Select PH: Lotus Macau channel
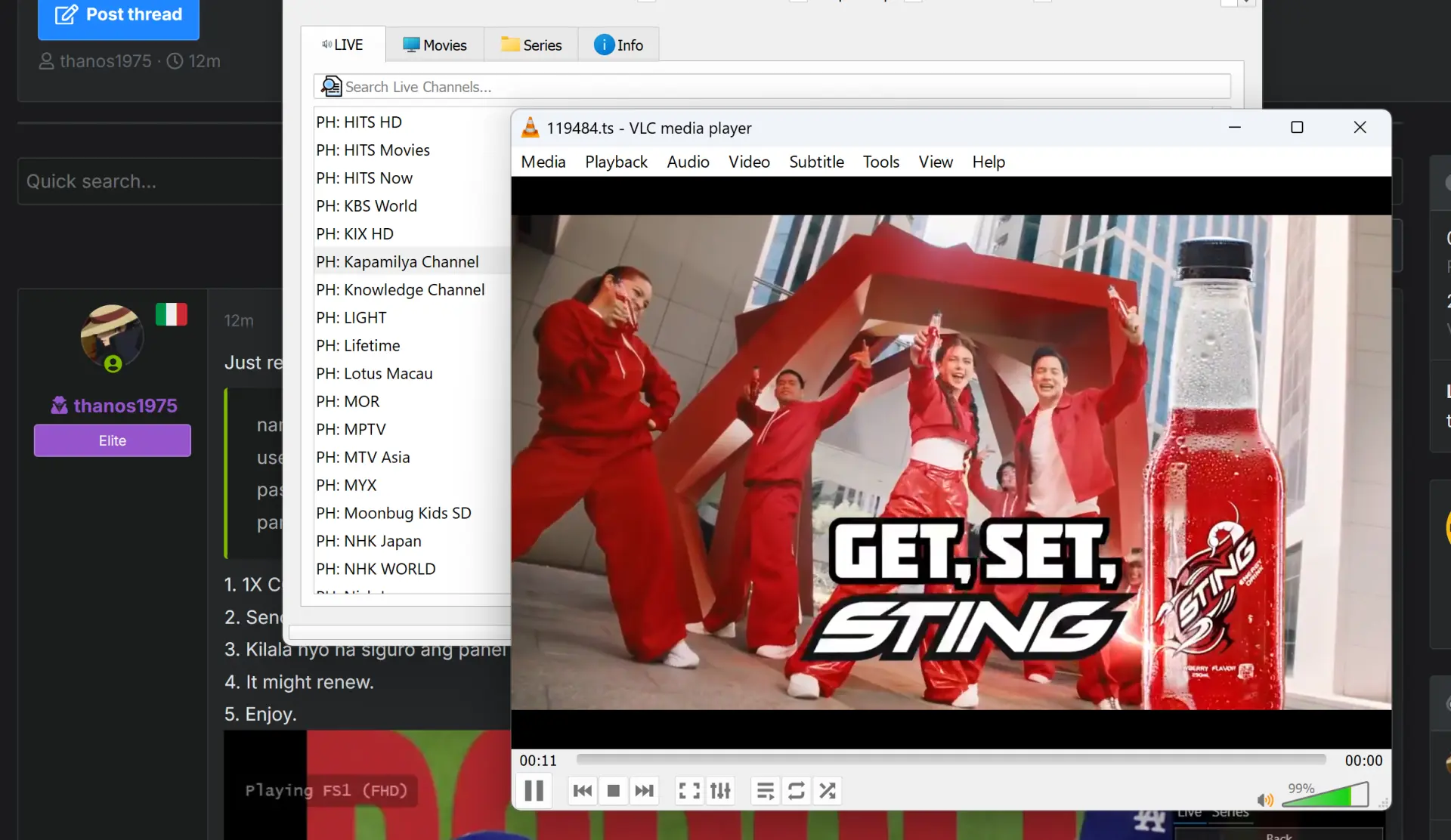The width and height of the screenshot is (1451, 840). coord(374,373)
